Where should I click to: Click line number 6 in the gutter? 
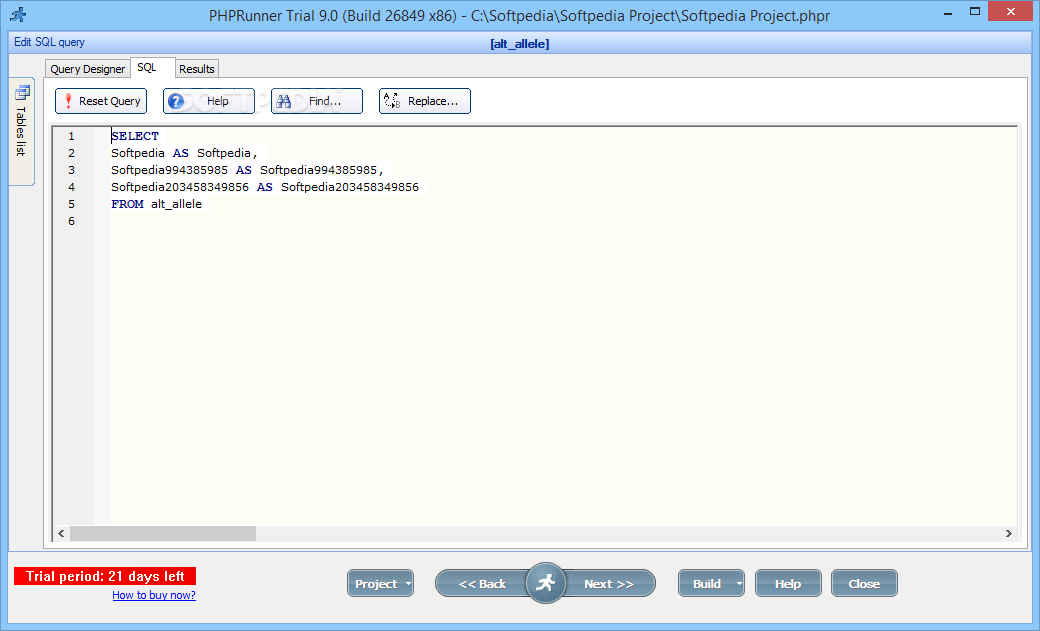[x=72, y=221]
